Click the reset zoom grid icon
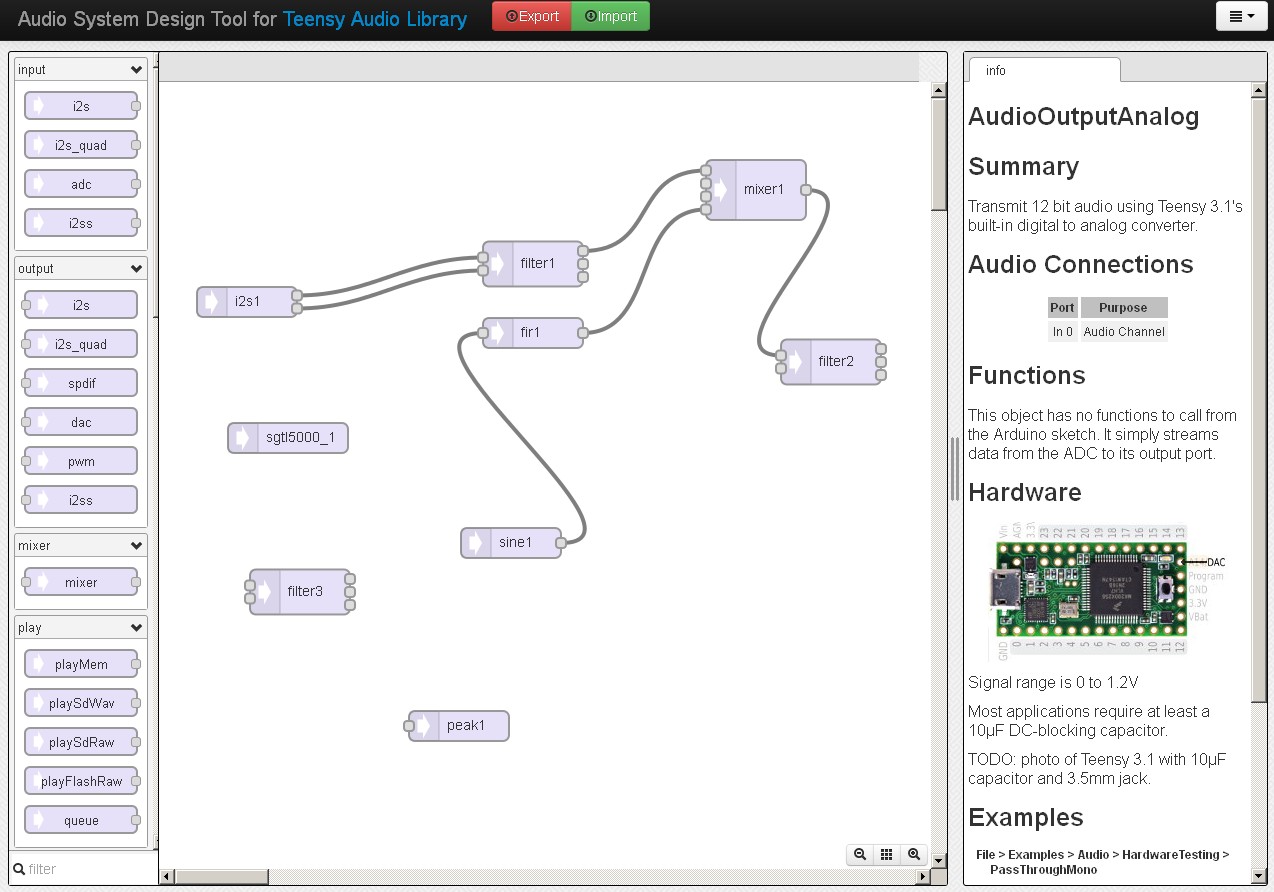 click(x=887, y=854)
